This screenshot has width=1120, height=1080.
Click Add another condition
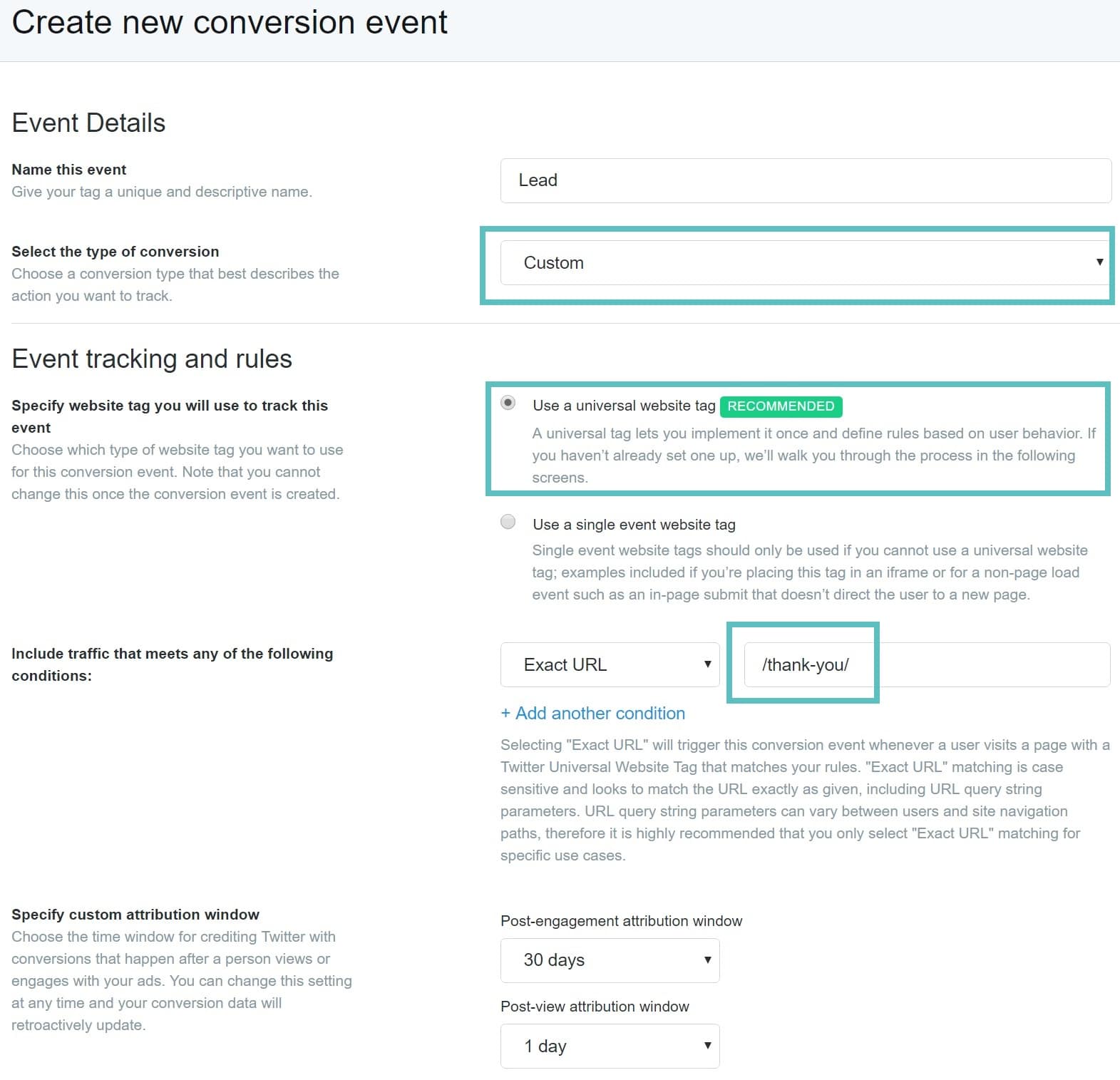[592, 713]
